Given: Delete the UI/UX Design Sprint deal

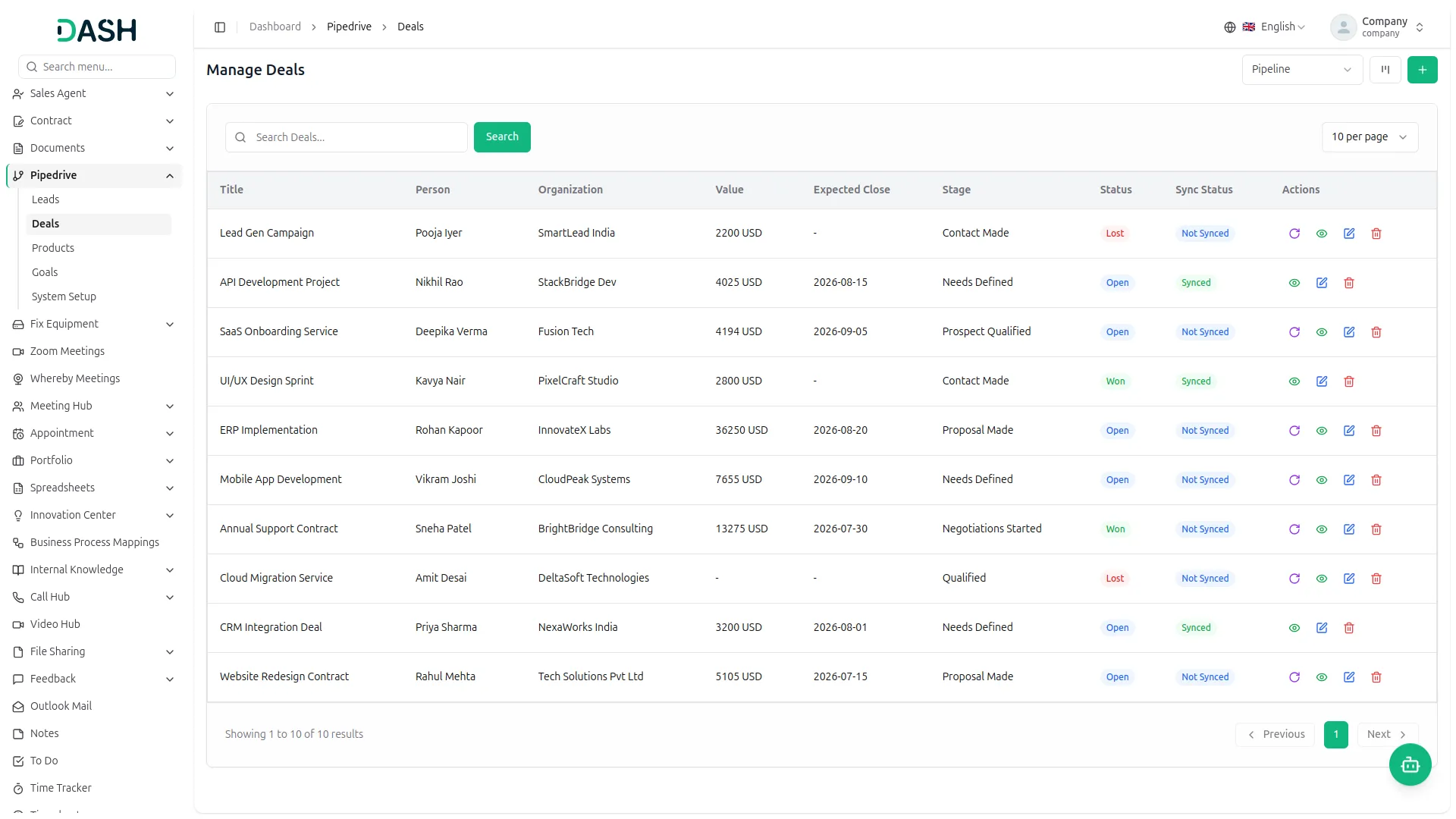Looking at the screenshot, I should pyautogui.click(x=1349, y=381).
